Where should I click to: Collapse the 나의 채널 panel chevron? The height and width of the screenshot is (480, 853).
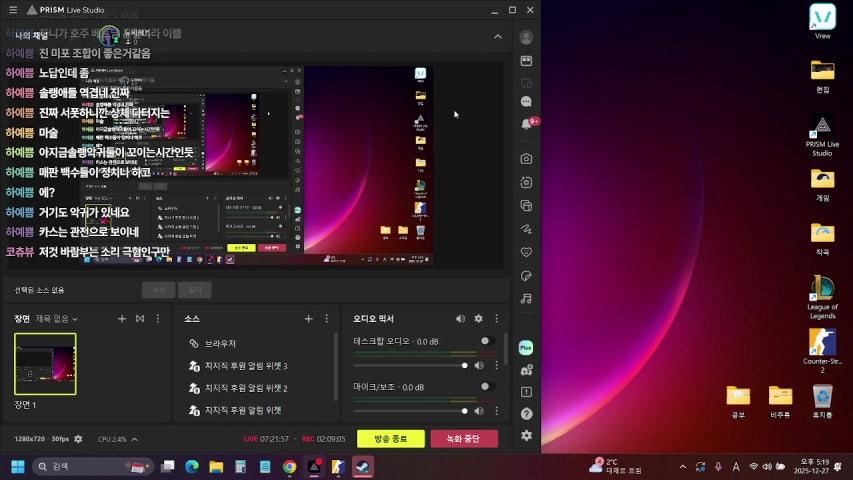tap(497, 37)
